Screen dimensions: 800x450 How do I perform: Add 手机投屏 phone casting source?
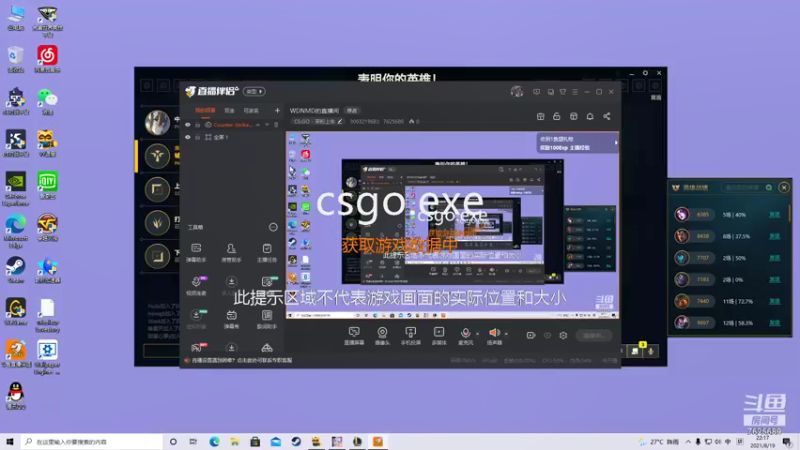point(411,336)
